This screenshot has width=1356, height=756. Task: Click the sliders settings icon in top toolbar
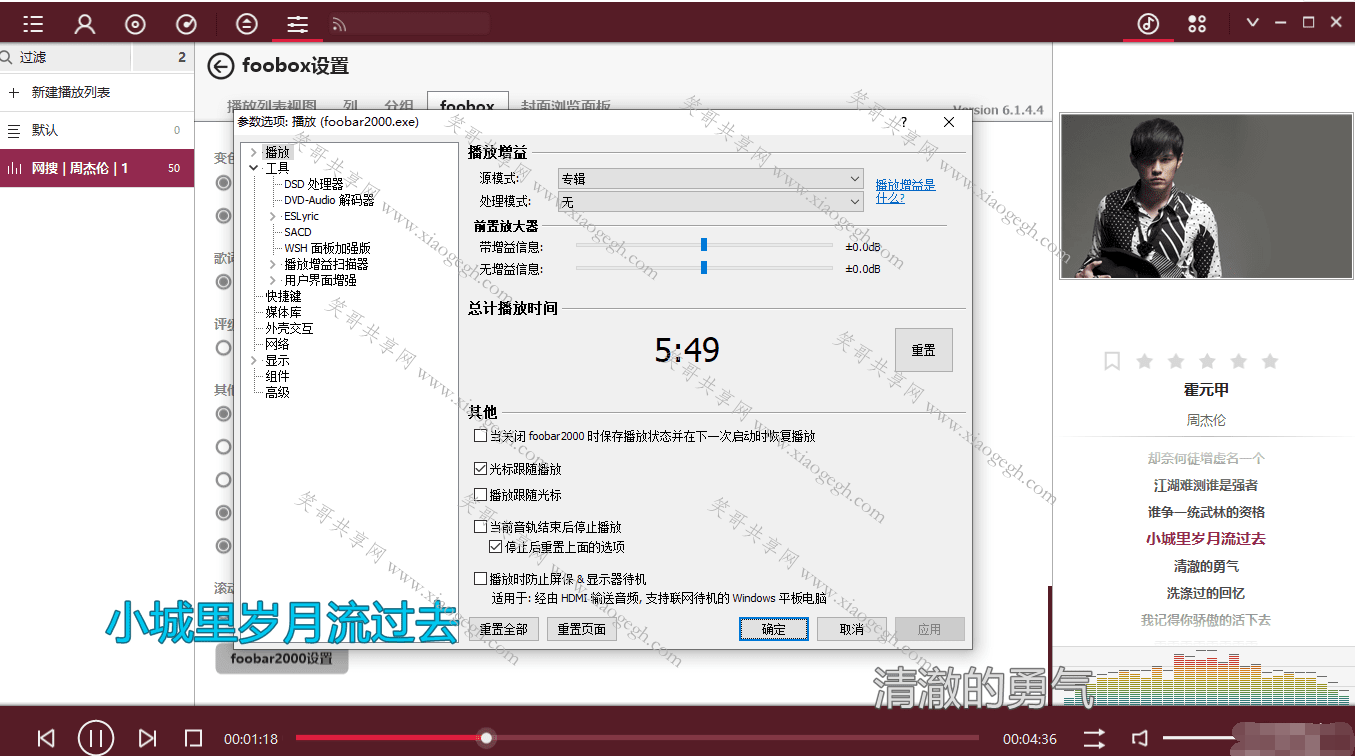(x=297, y=24)
